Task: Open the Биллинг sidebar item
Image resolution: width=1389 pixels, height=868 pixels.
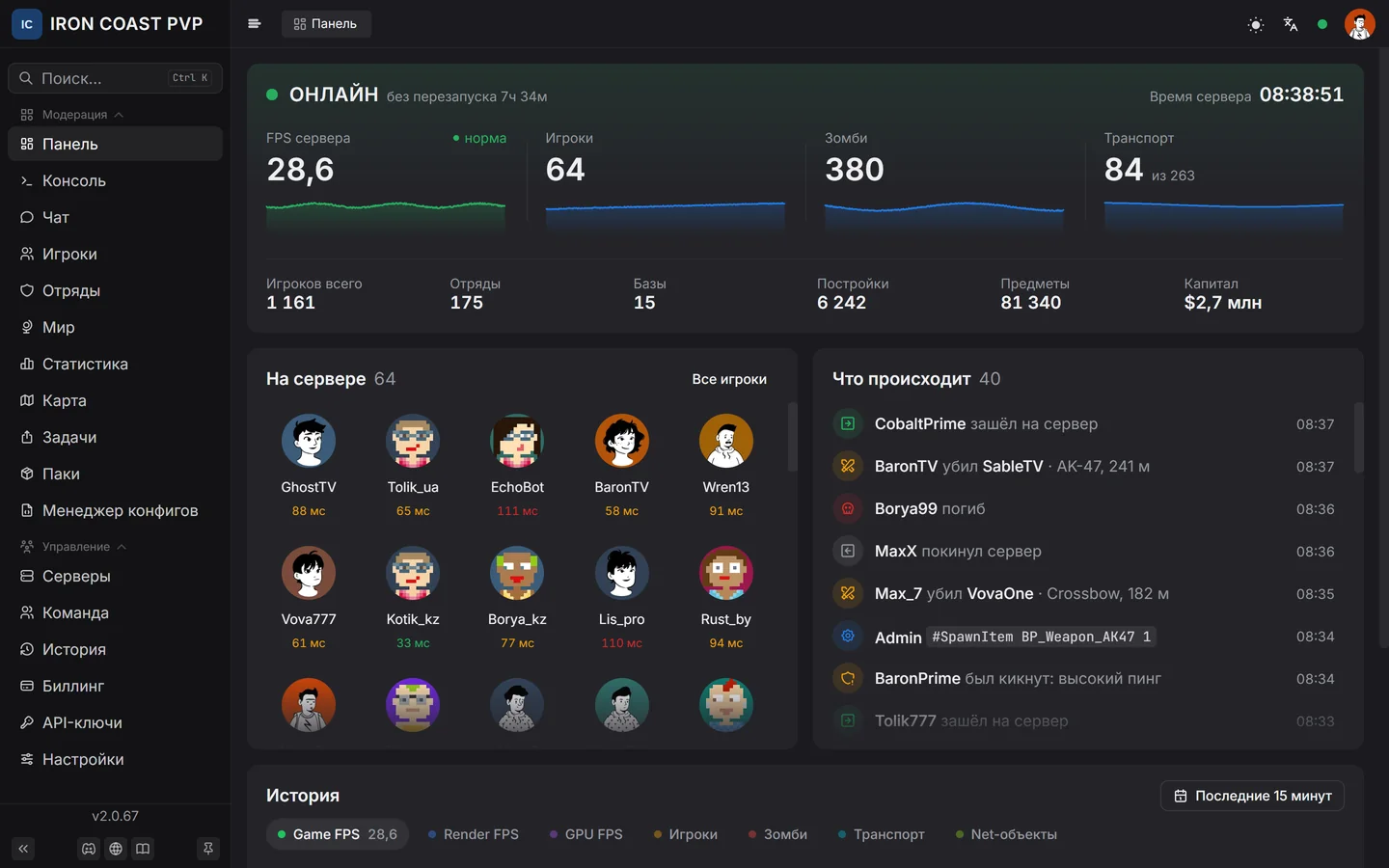Action: coord(115,686)
